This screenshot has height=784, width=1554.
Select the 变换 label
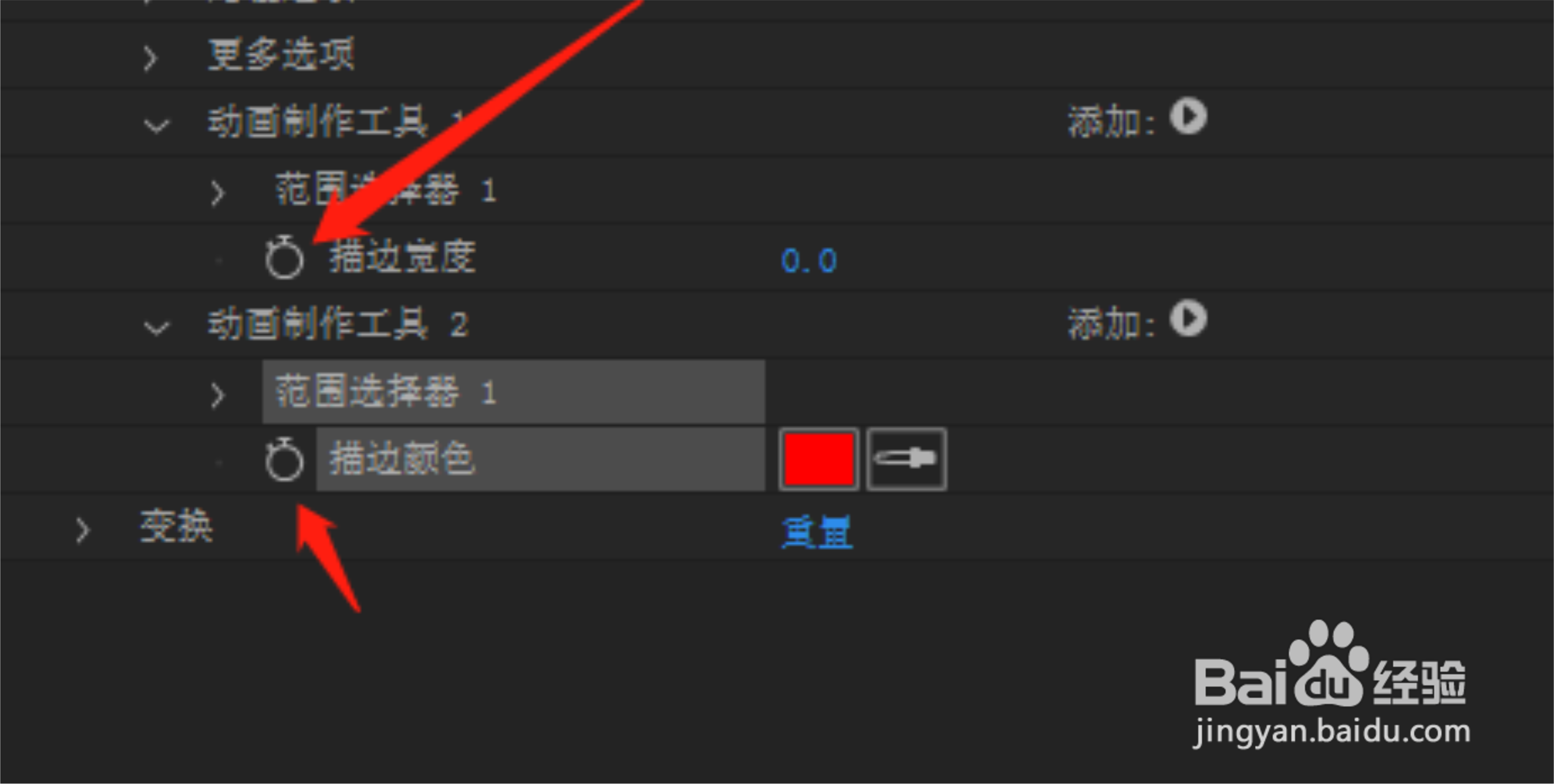click(176, 526)
